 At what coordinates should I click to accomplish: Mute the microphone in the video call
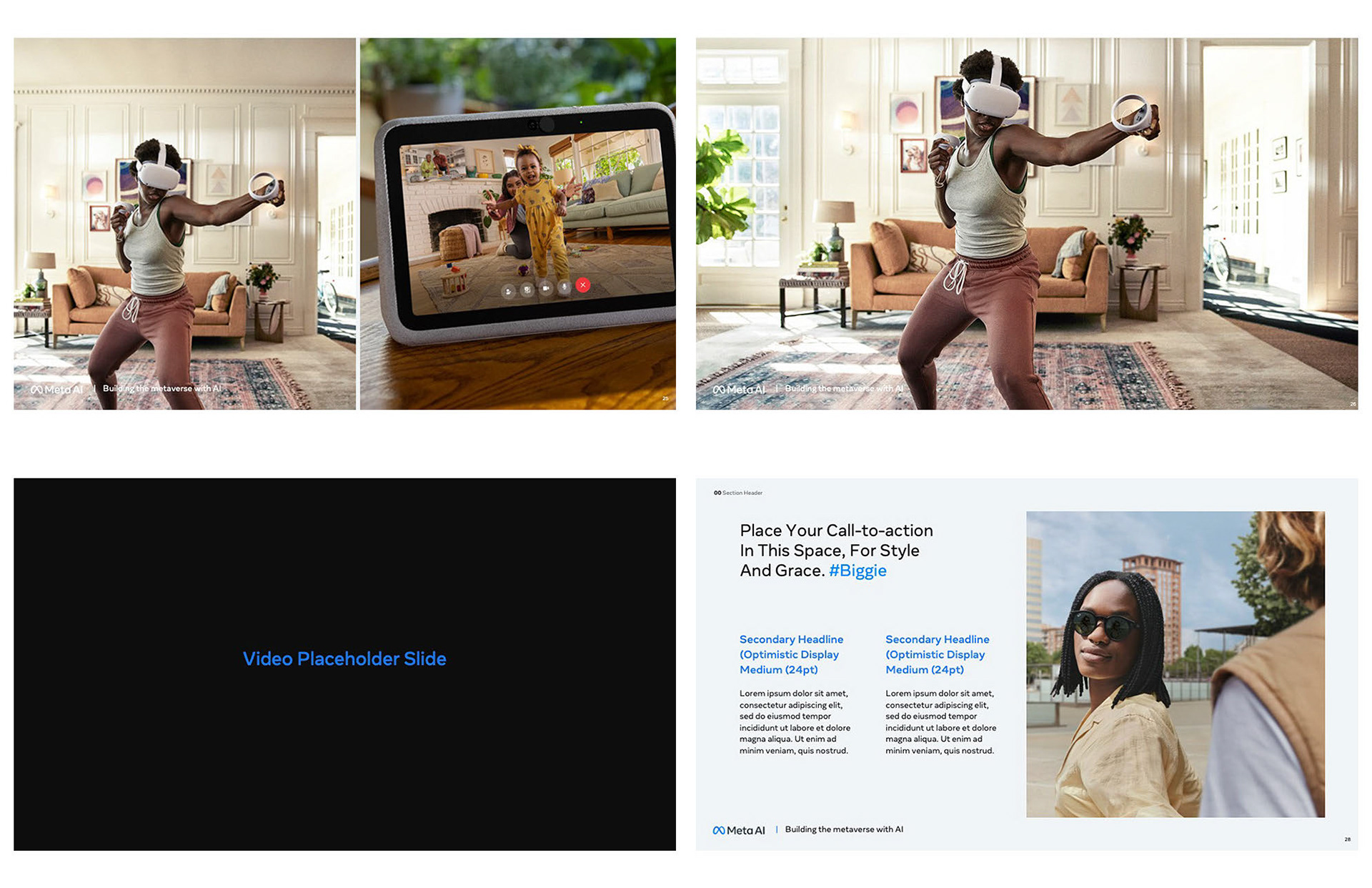(x=565, y=287)
